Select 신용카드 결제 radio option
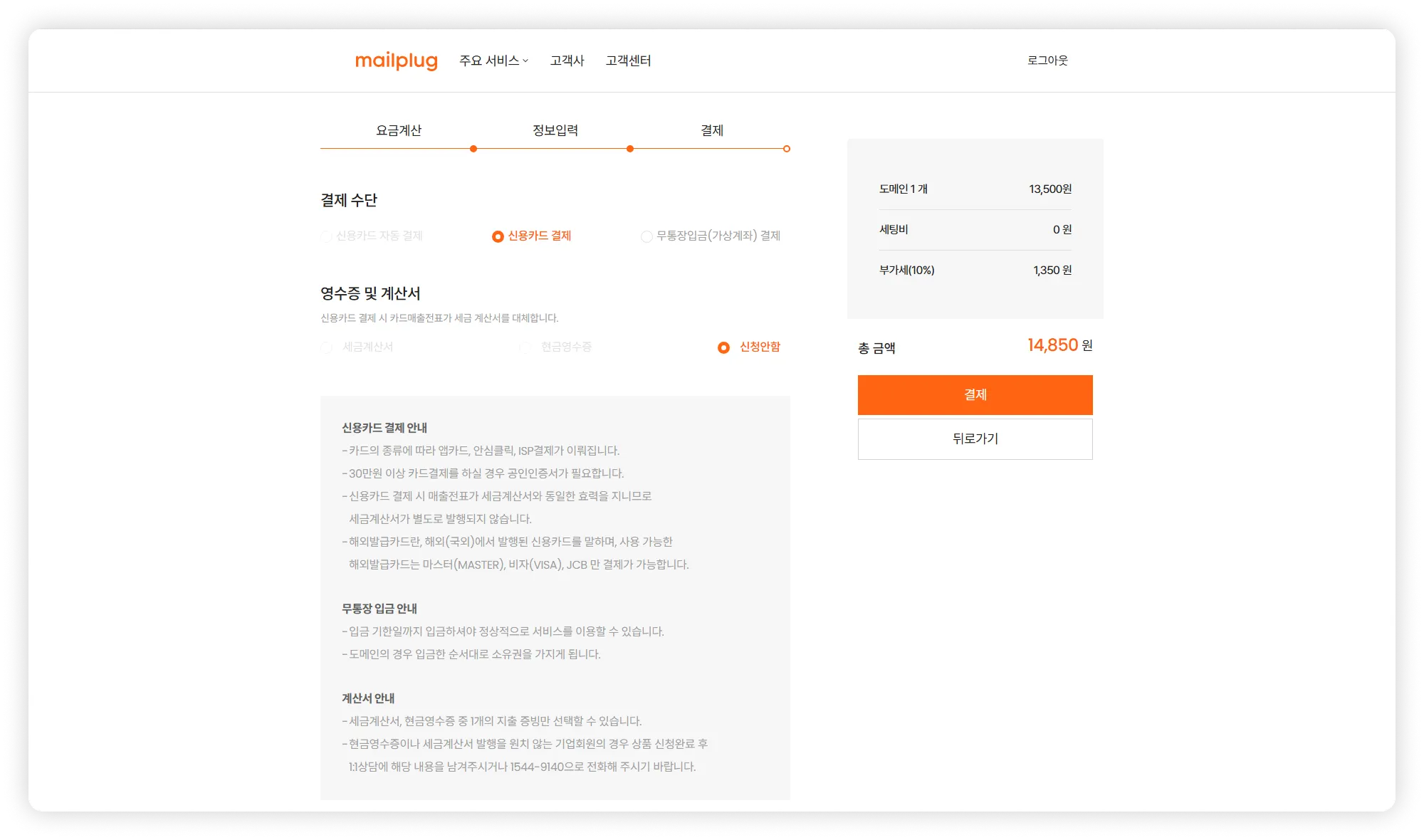 [498, 236]
